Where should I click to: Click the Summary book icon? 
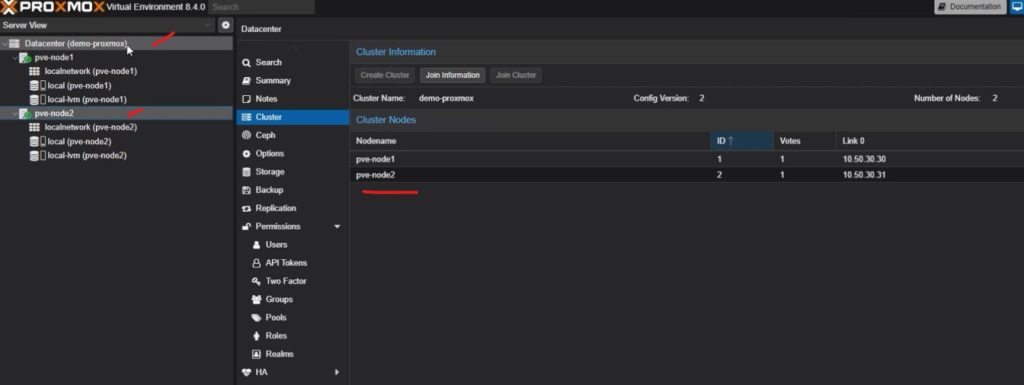click(246, 81)
